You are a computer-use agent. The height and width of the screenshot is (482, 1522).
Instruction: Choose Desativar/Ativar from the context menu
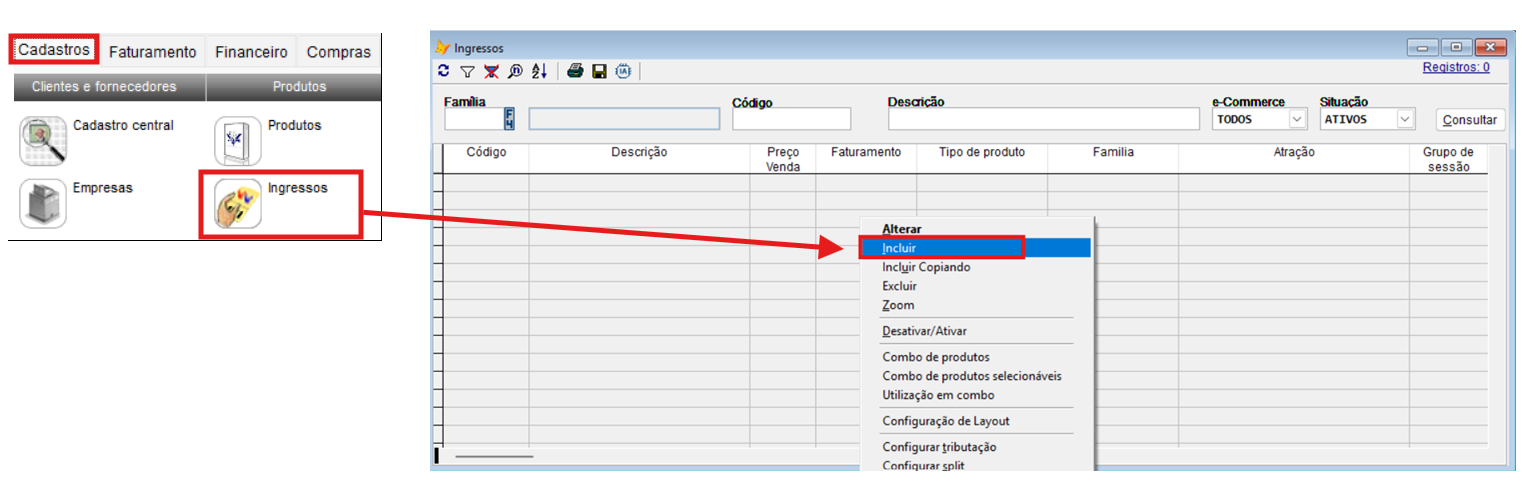pyautogui.click(x=924, y=331)
